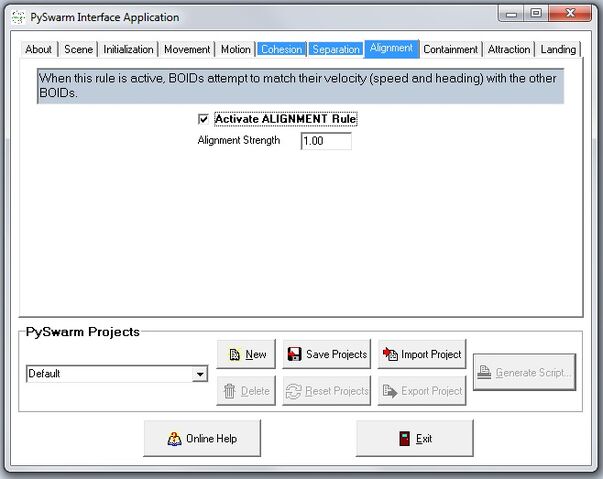Click the Import Project button text

431,354
